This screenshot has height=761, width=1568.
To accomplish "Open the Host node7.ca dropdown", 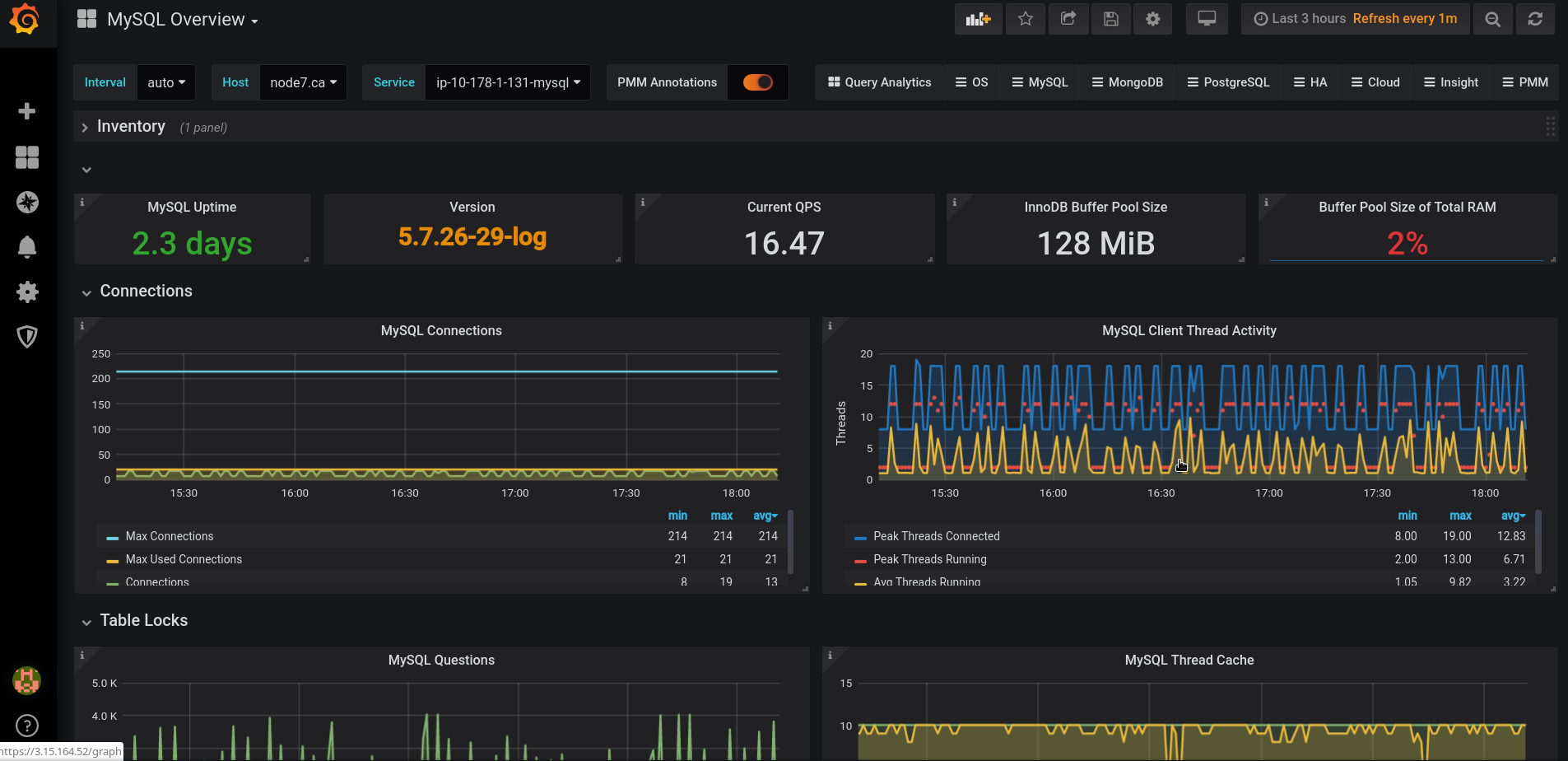I will click(302, 82).
